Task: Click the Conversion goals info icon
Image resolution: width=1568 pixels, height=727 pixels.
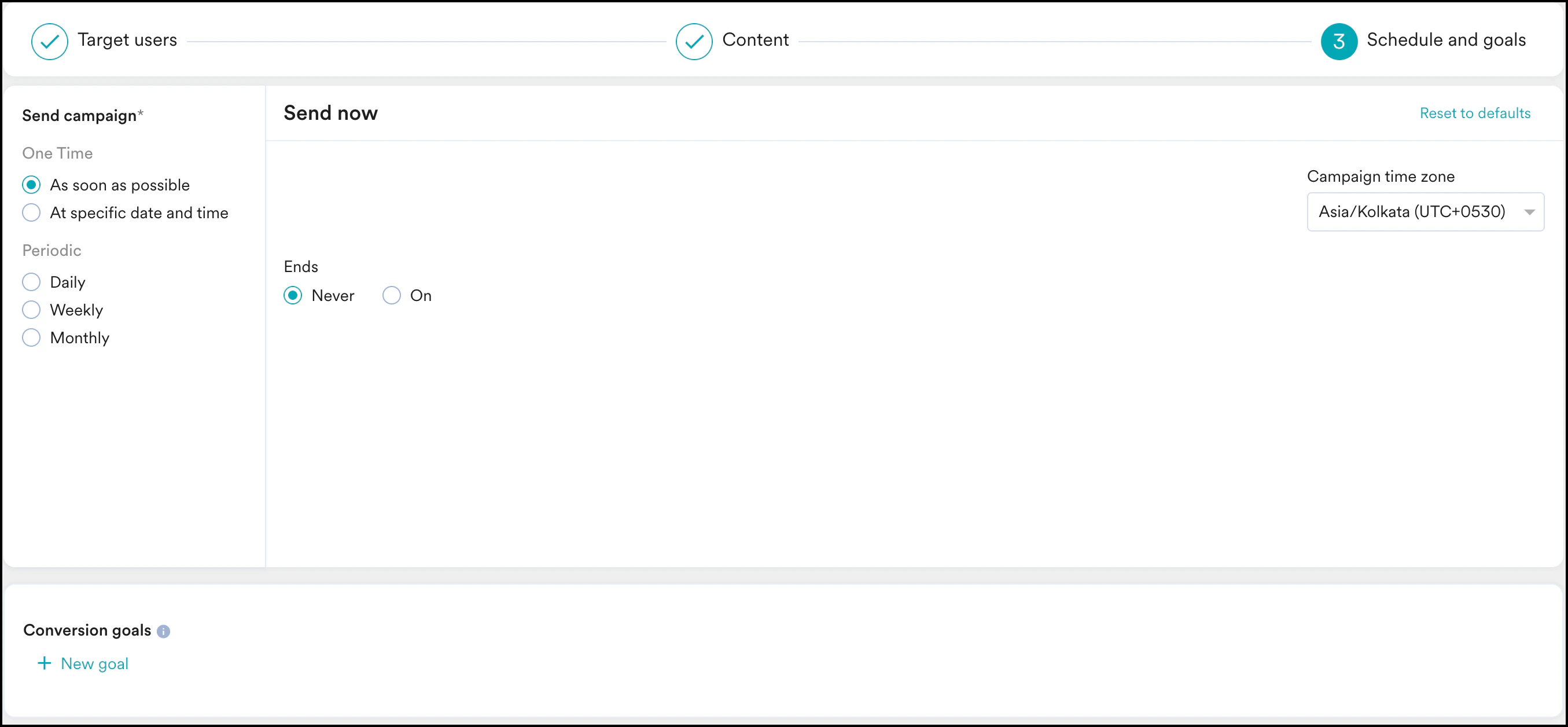Action: pos(163,631)
